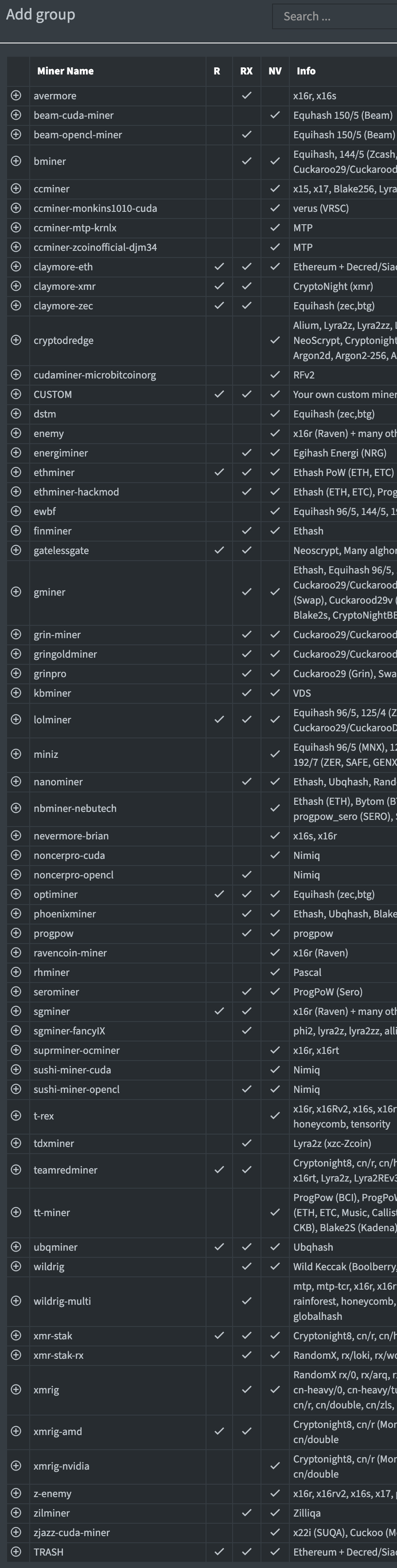
Task: Click the nbminer-nebutech miner name
Action: click(75, 808)
